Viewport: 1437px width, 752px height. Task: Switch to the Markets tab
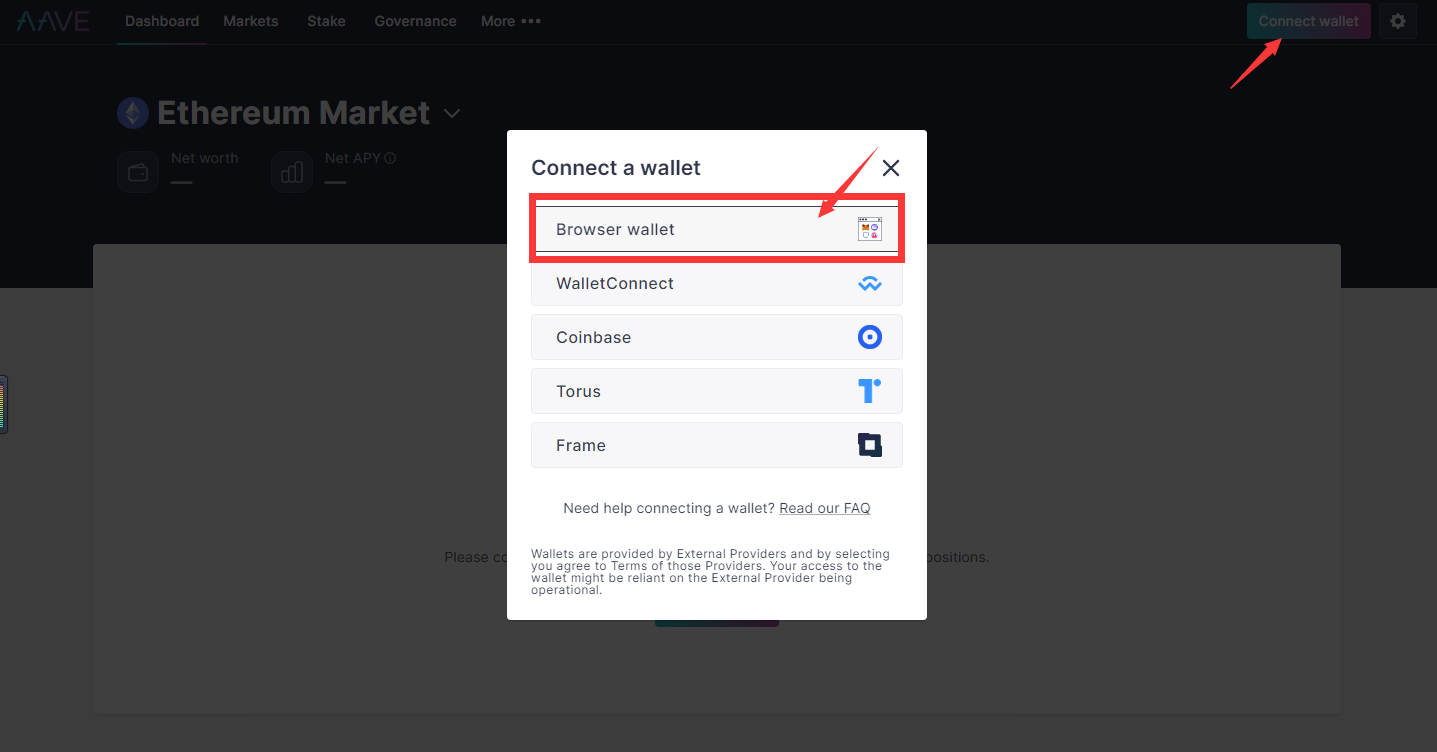tap(251, 21)
